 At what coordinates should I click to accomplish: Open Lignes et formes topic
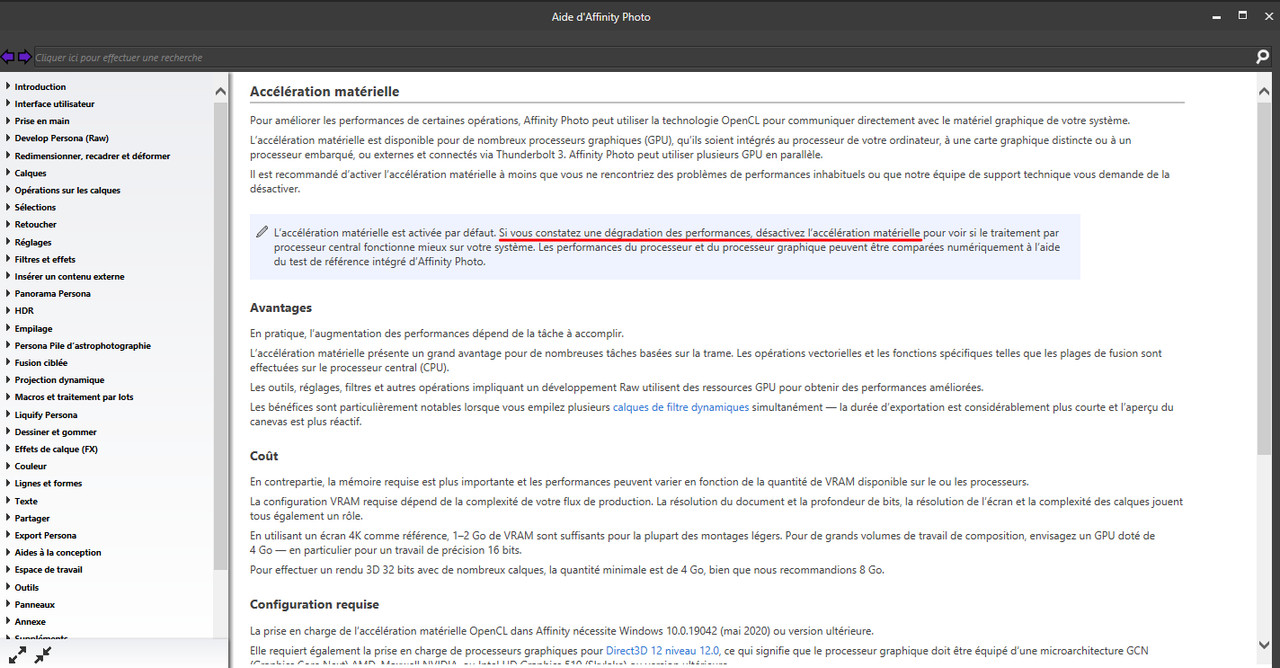[x=48, y=483]
